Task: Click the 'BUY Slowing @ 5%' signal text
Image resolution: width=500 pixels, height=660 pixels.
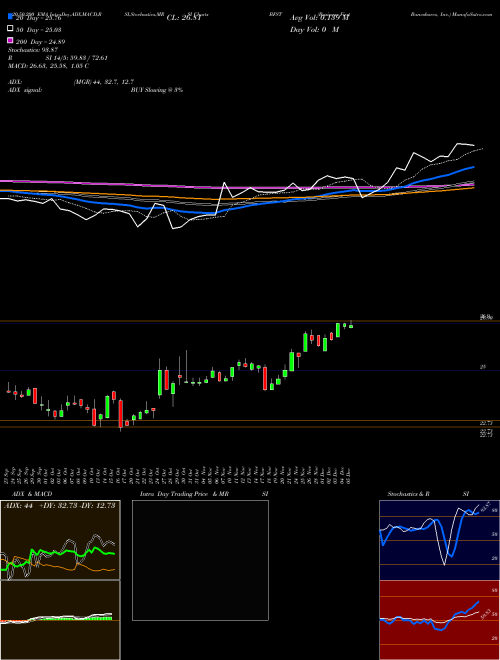Action: 157,90
